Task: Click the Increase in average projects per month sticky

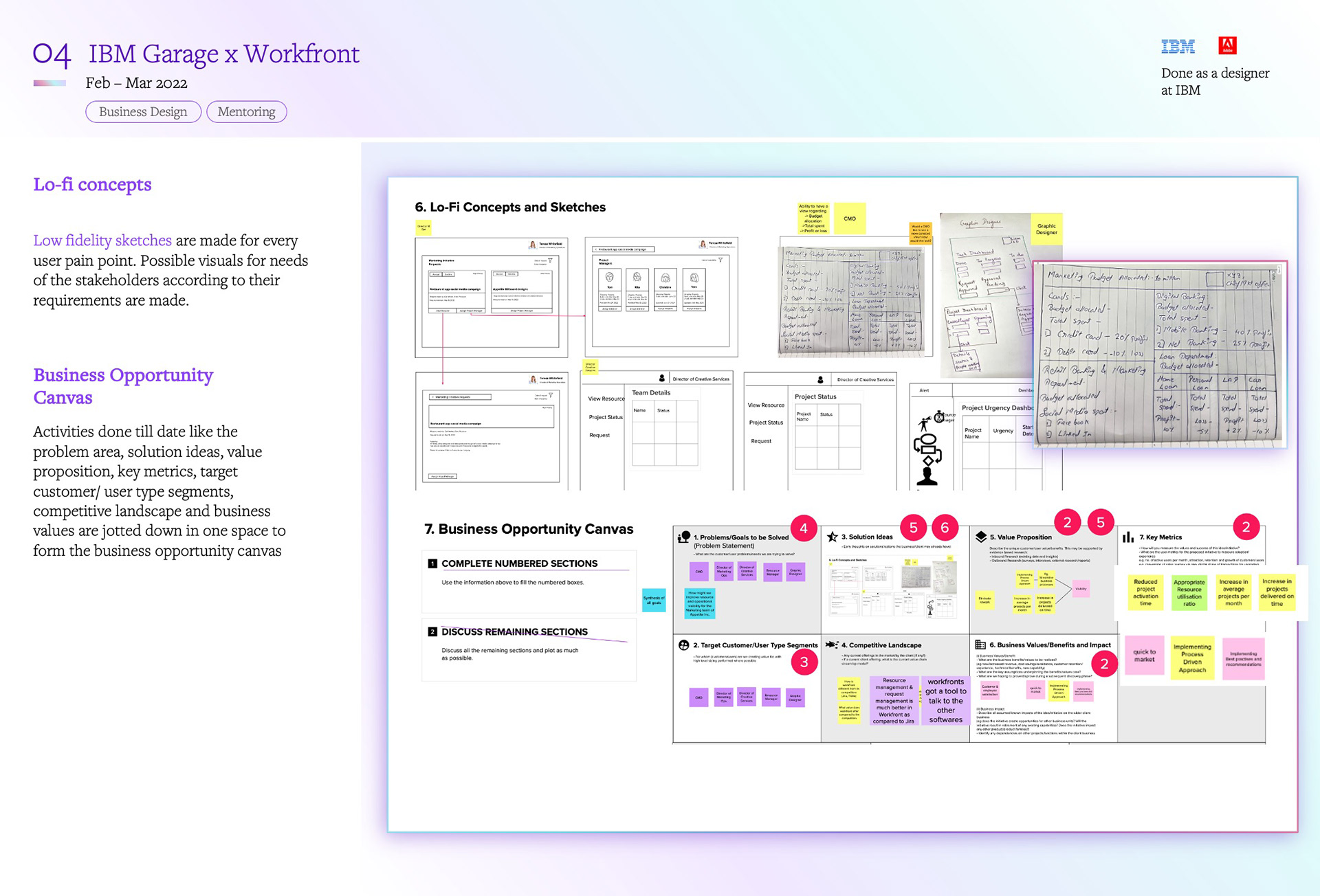Action: tap(1233, 592)
